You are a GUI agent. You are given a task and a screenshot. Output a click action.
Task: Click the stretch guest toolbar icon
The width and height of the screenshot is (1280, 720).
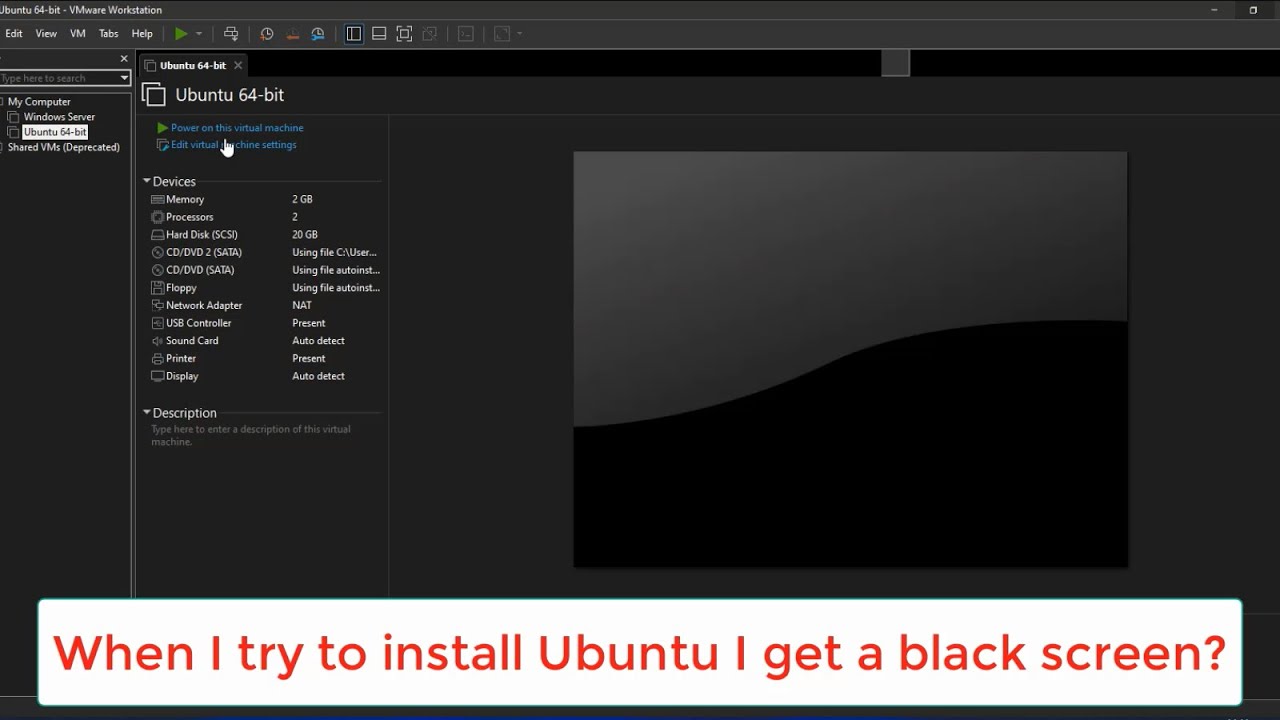click(x=502, y=34)
